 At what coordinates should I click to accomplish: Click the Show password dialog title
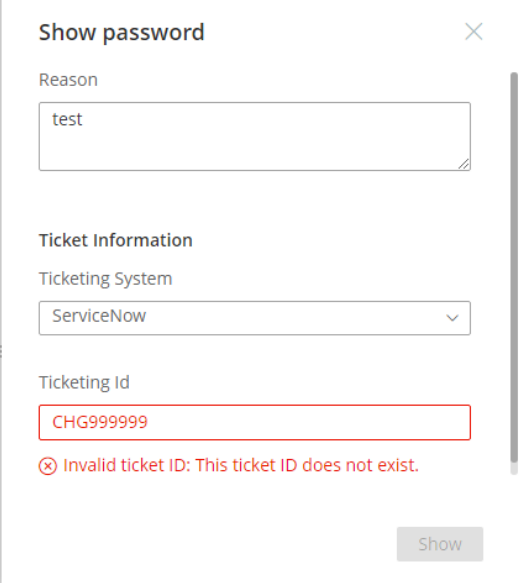pyautogui.click(x=122, y=32)
